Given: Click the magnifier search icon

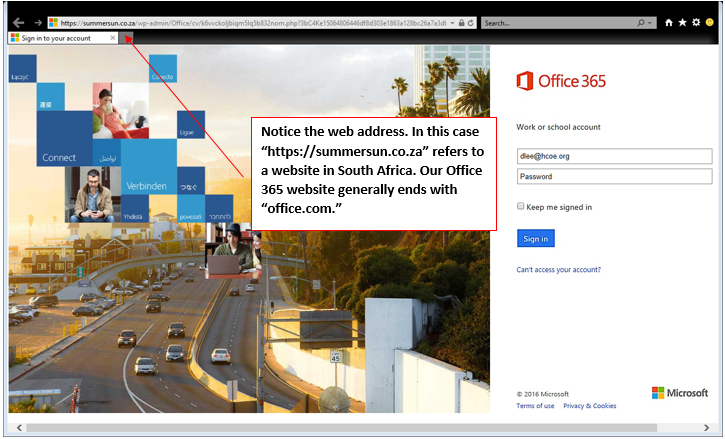Looking at the screenshot, I should (x=641, y=23).
